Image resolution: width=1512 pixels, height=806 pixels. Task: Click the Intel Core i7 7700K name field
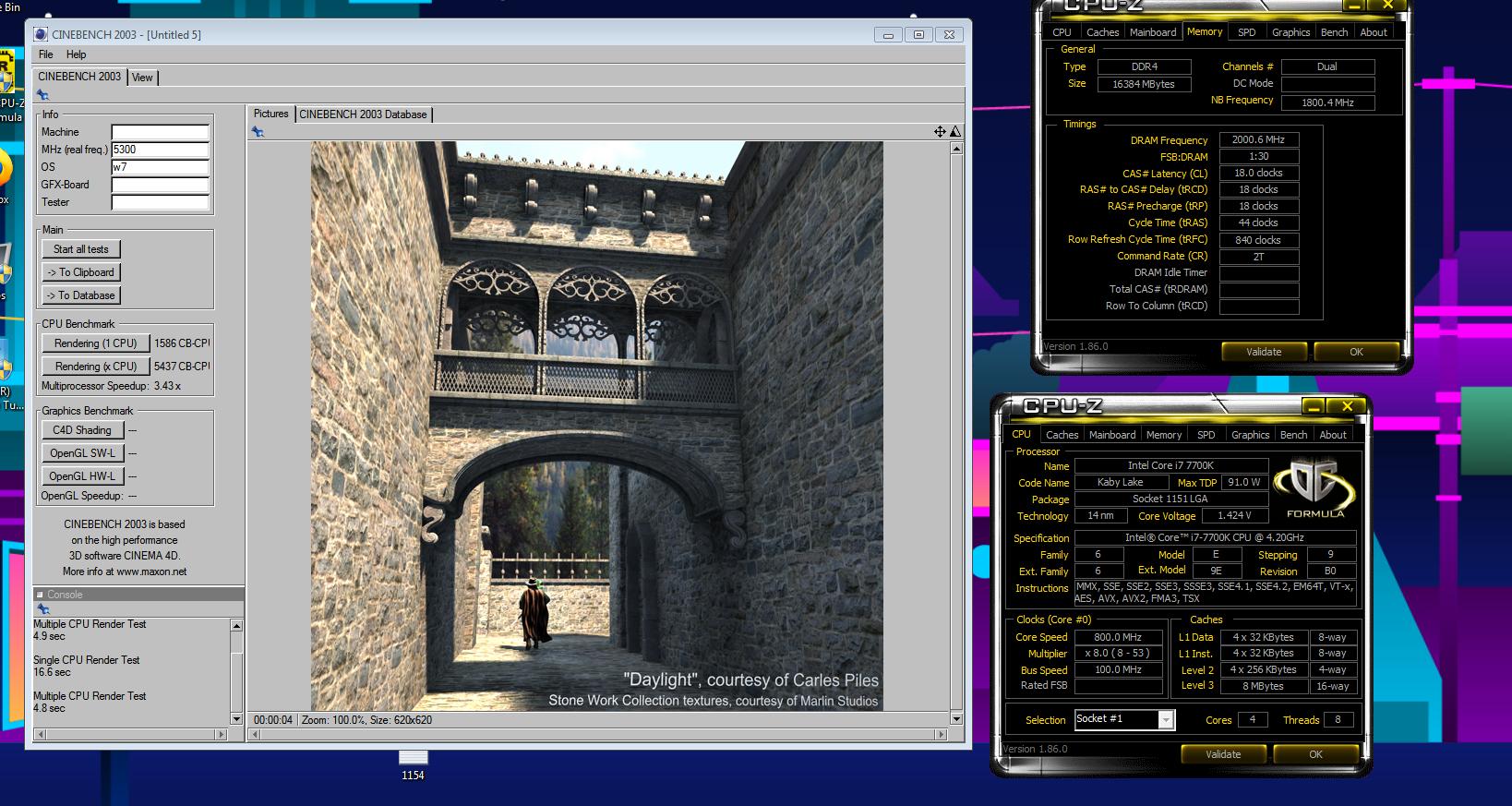(x=1170, y=465)
